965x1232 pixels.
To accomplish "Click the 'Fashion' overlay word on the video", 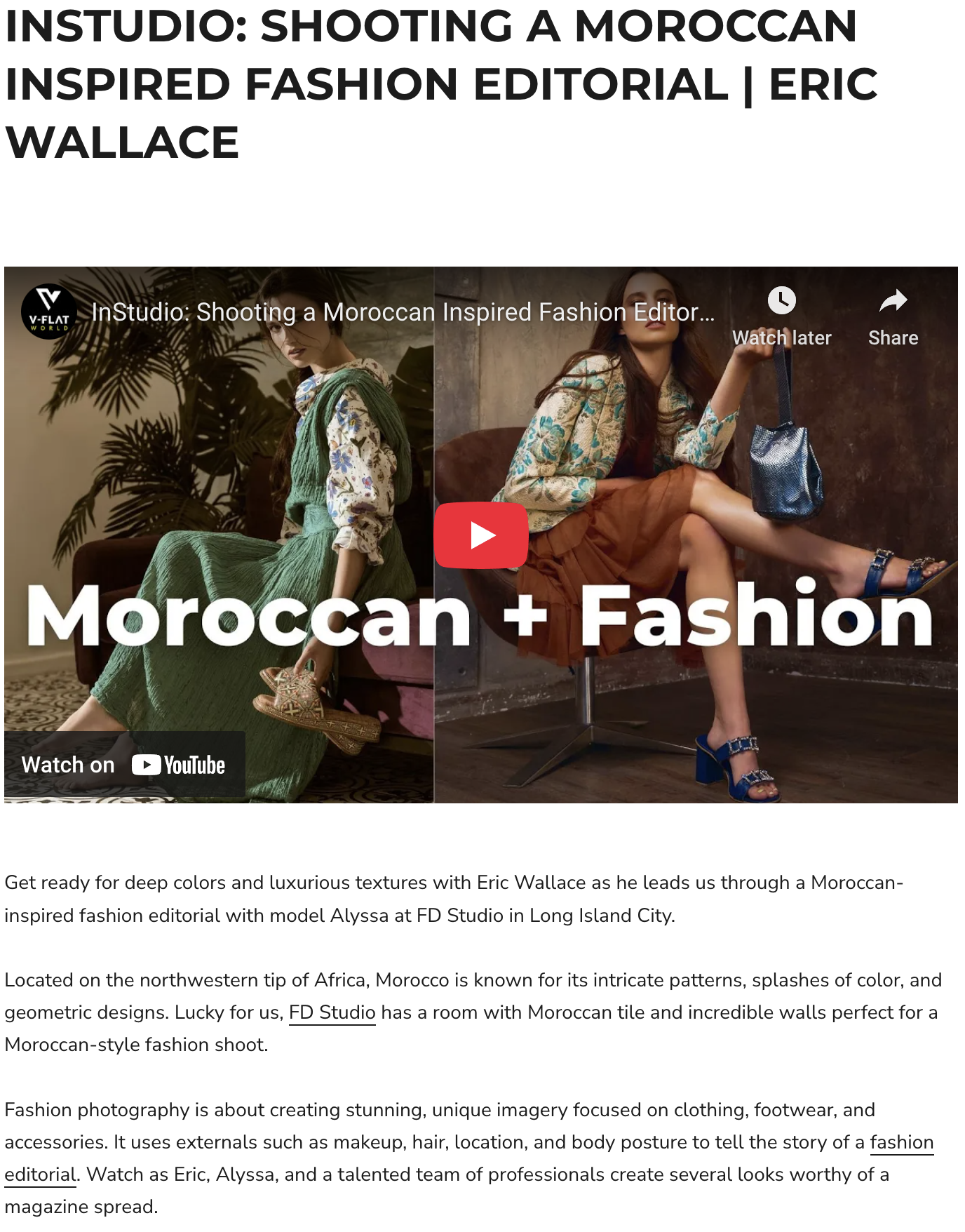I will (756, 612).
